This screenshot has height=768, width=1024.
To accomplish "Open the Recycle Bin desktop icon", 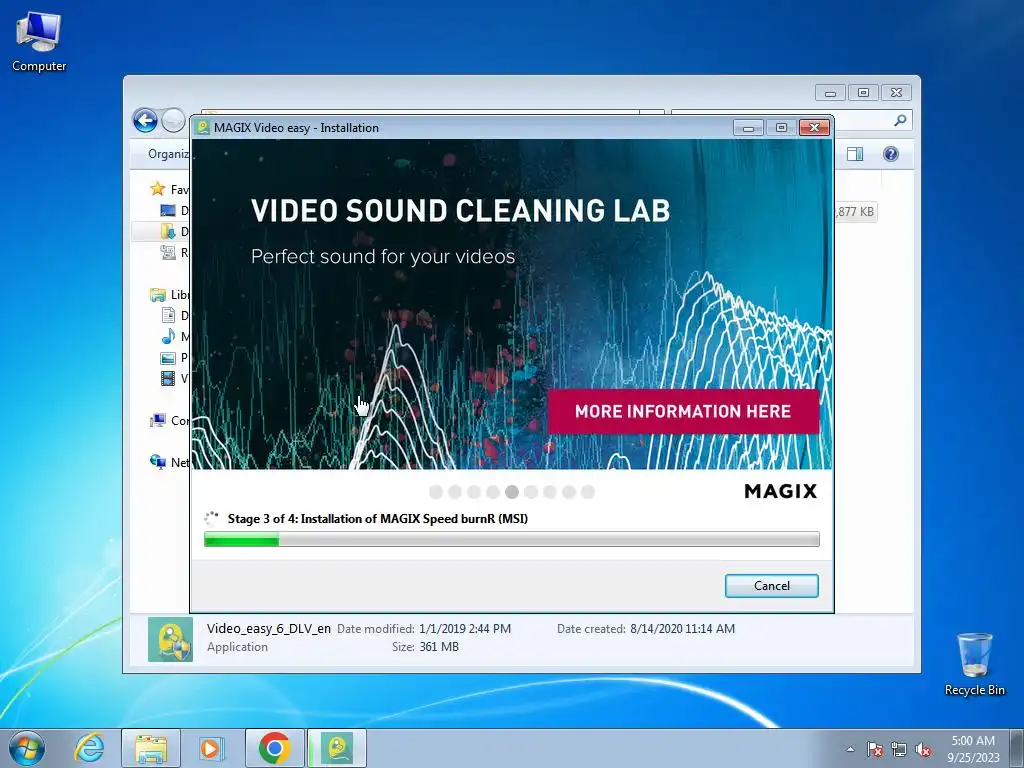I will coord(974,664).
